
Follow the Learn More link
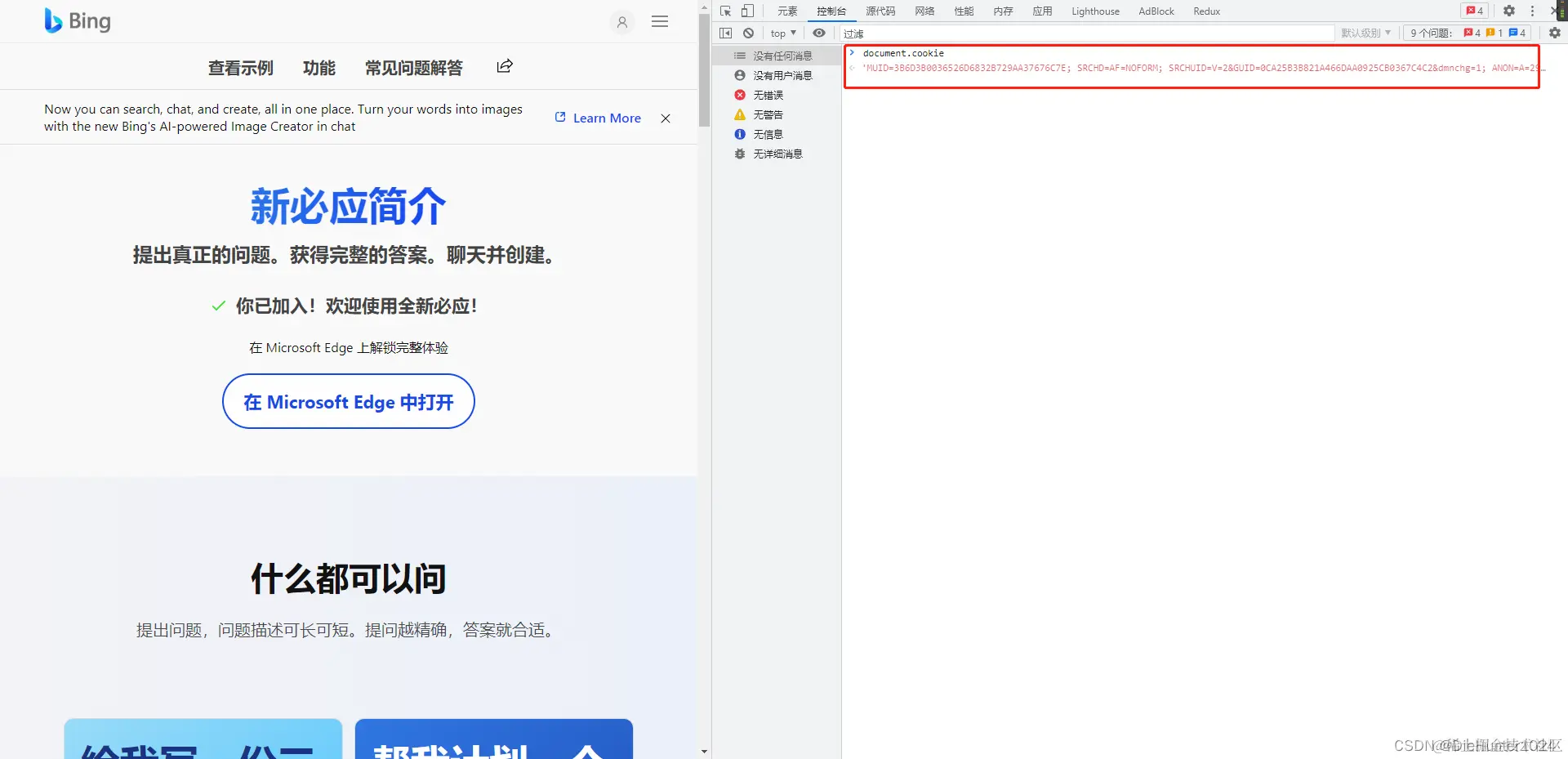pos(607,118)
